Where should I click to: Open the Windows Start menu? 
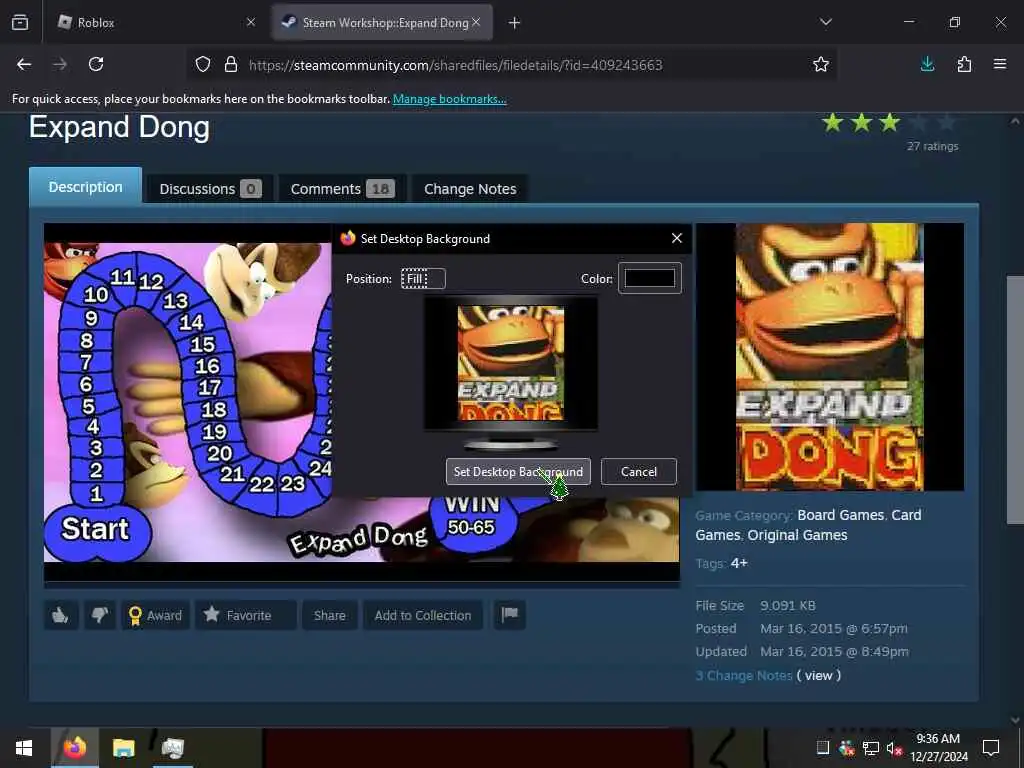24,748
